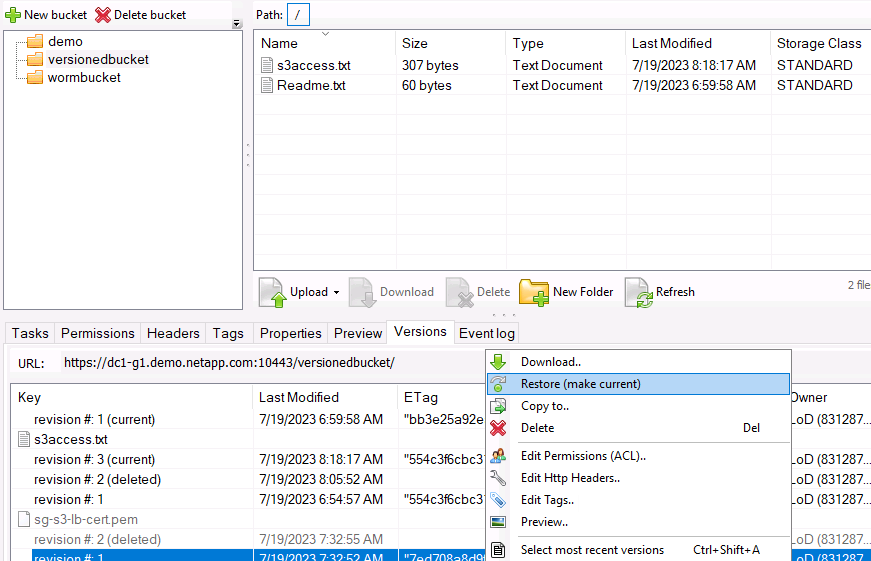Click the Edit Http Headers wrench icon

pos(498,478)
